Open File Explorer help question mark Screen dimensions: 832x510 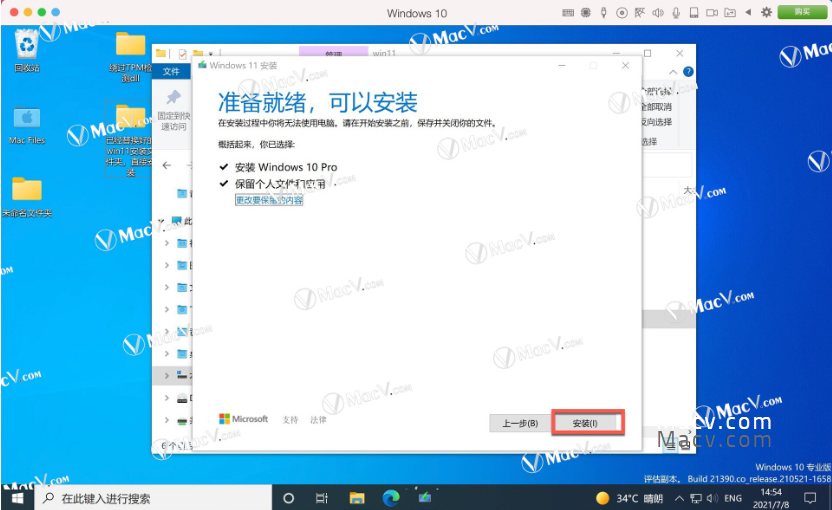688,72
